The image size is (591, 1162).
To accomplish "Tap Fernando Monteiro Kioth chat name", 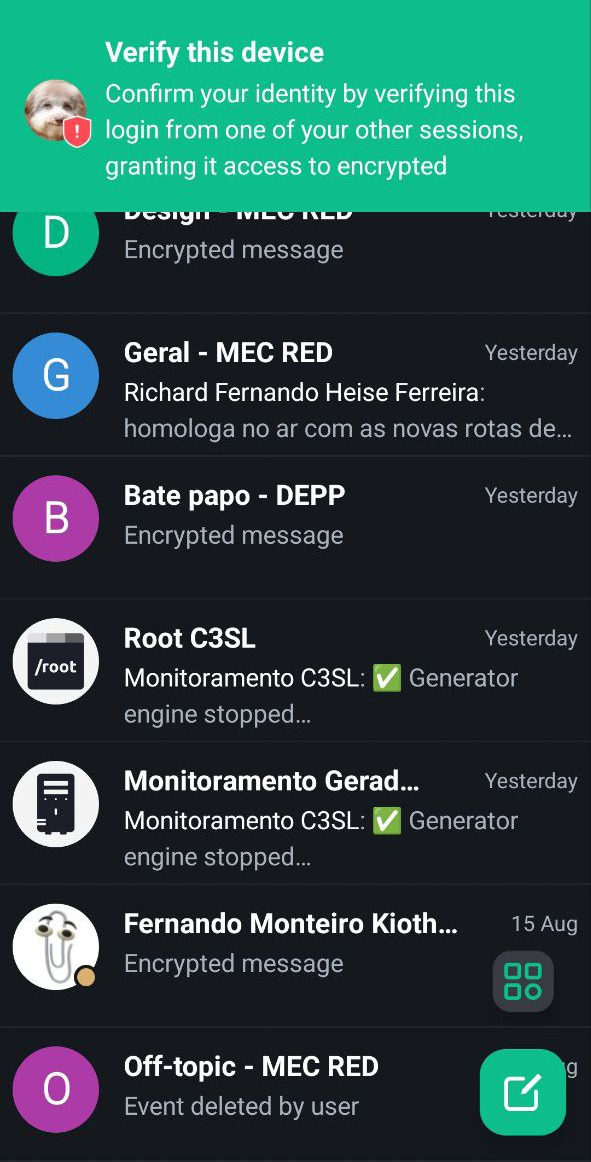I will pyautogui.click(x=291, y=924).
